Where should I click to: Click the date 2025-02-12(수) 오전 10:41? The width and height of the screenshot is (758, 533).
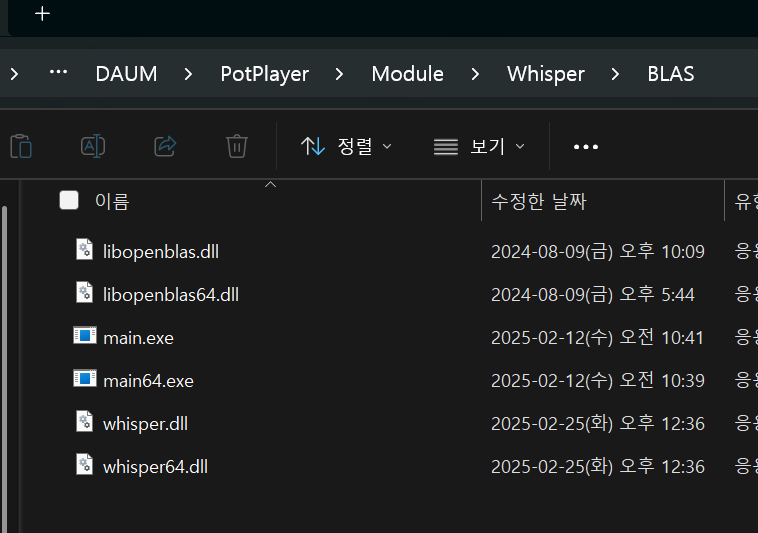[x=597, y=338]
